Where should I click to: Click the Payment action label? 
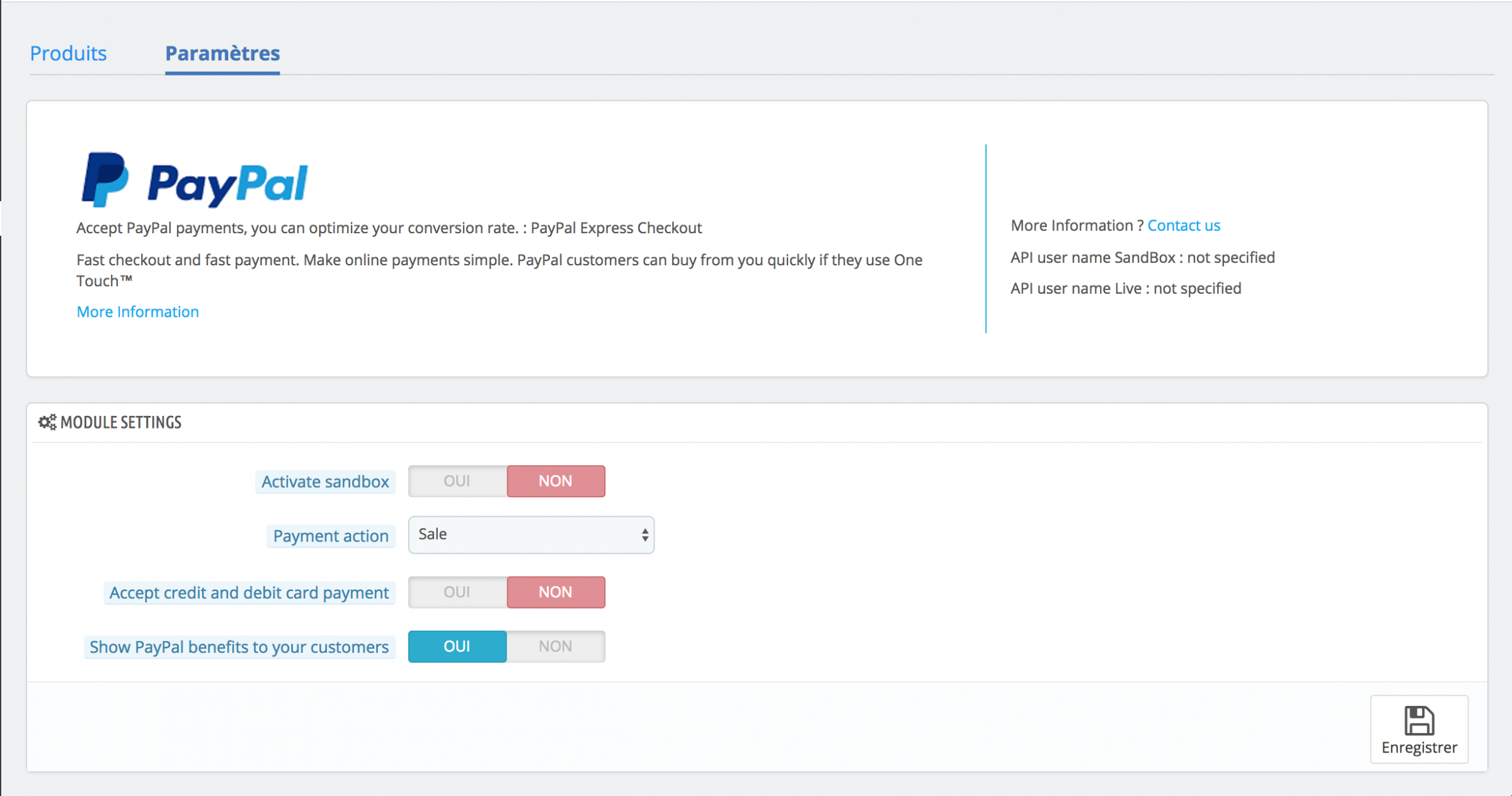[x=331, y=536]
